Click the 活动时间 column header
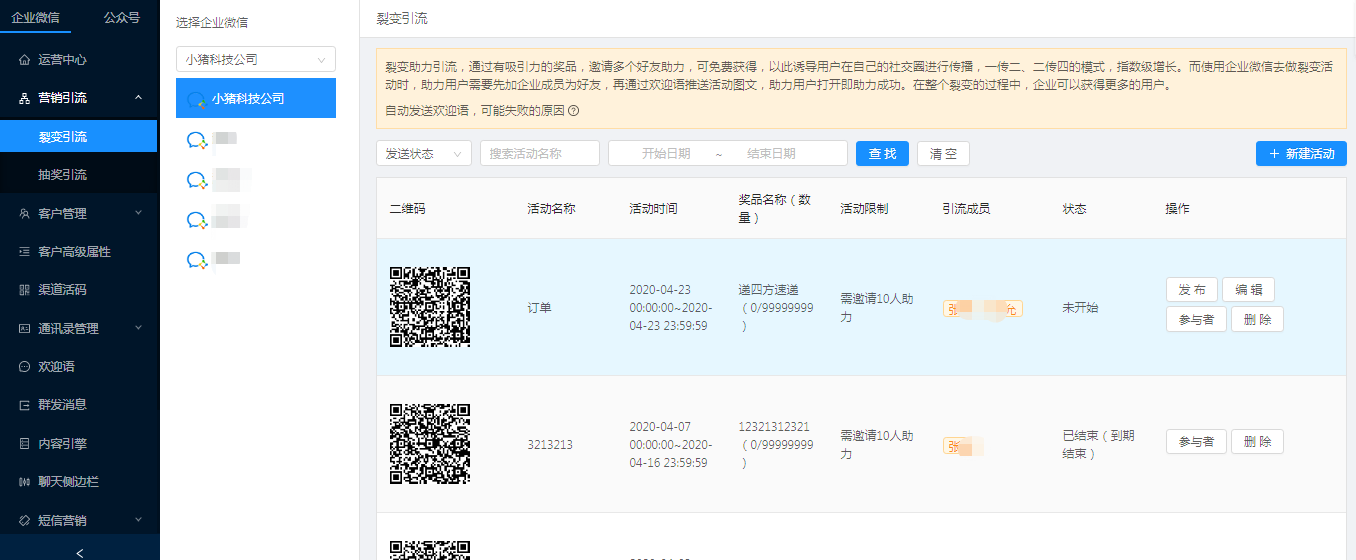 pos(653,209)
